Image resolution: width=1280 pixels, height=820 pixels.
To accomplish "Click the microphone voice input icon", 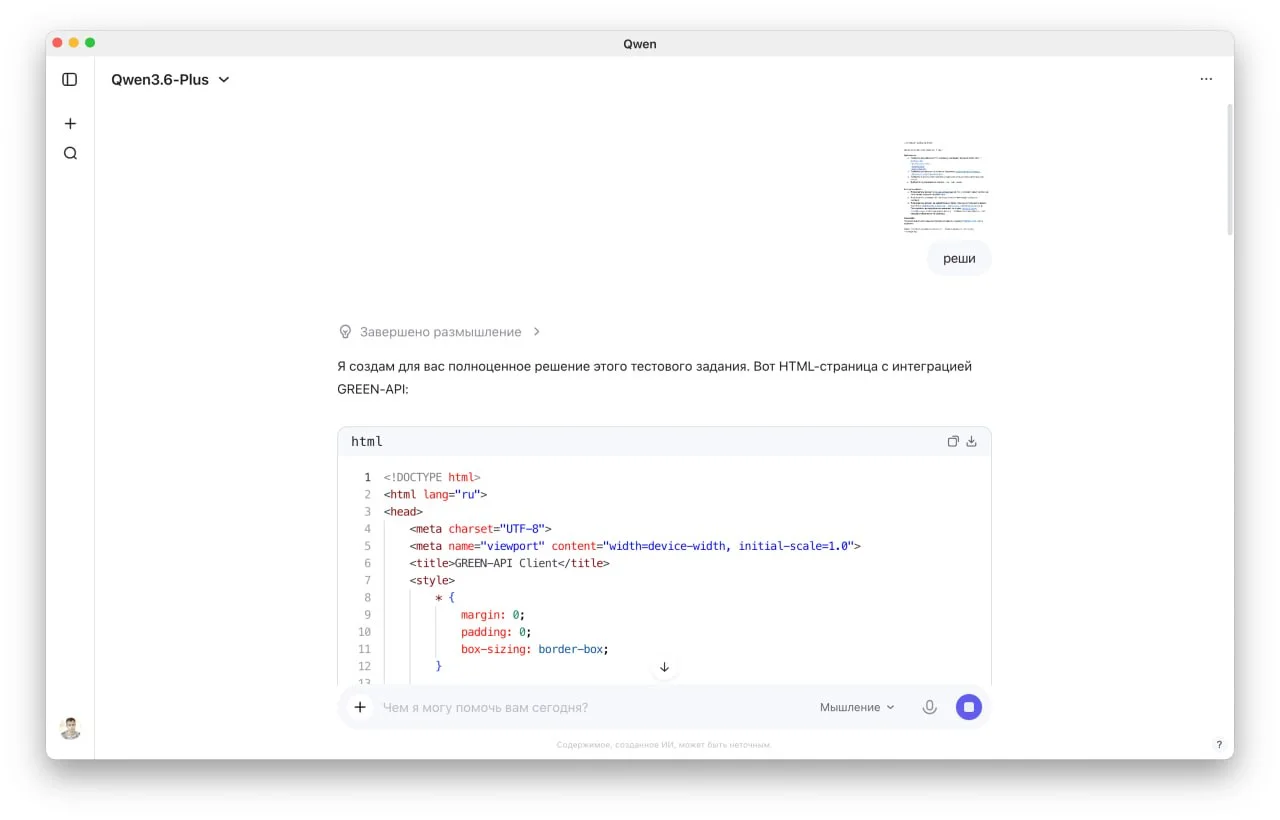I will (x=929, y=707).
